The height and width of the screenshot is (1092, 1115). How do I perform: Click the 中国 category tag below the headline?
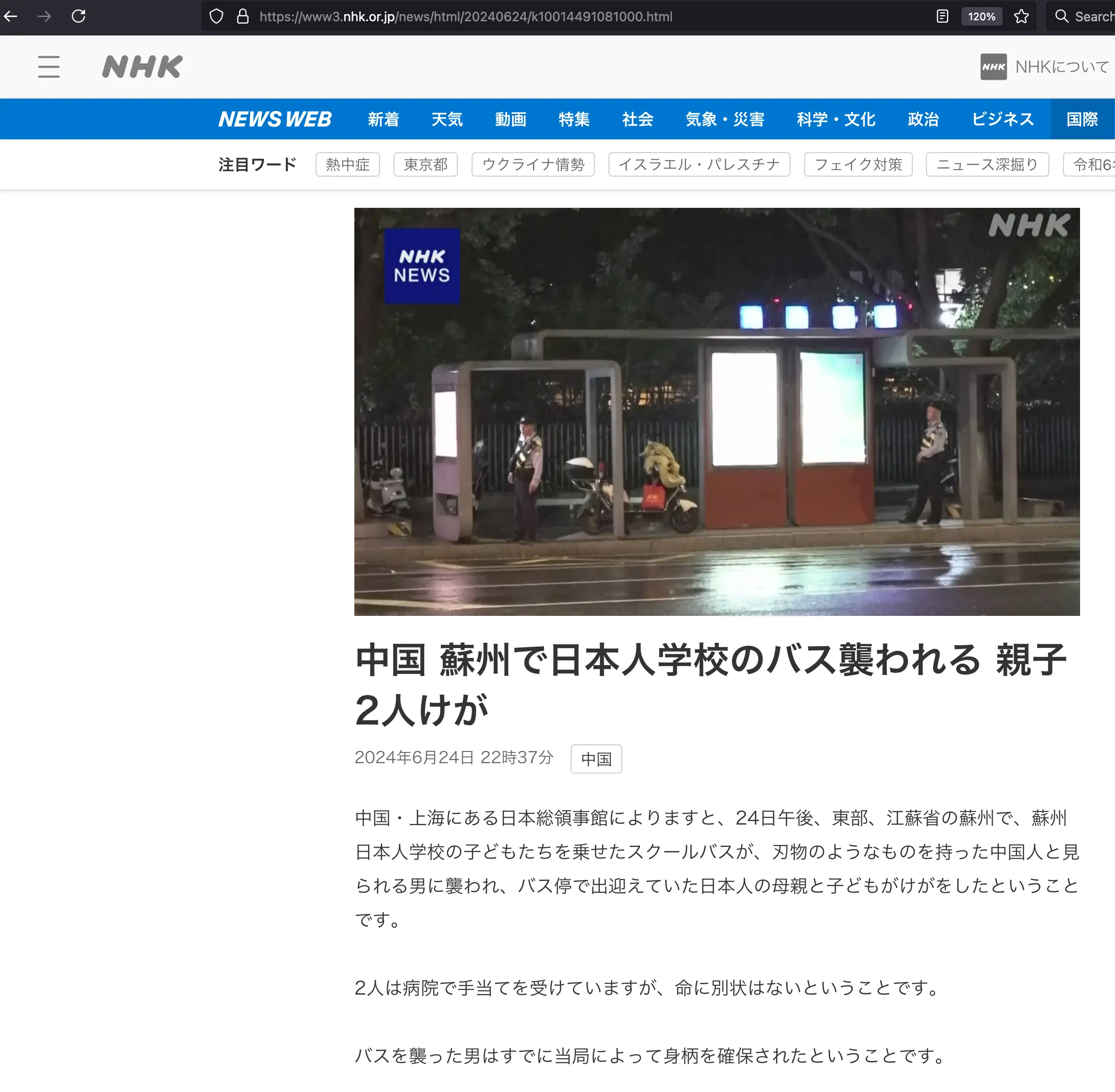596,758
